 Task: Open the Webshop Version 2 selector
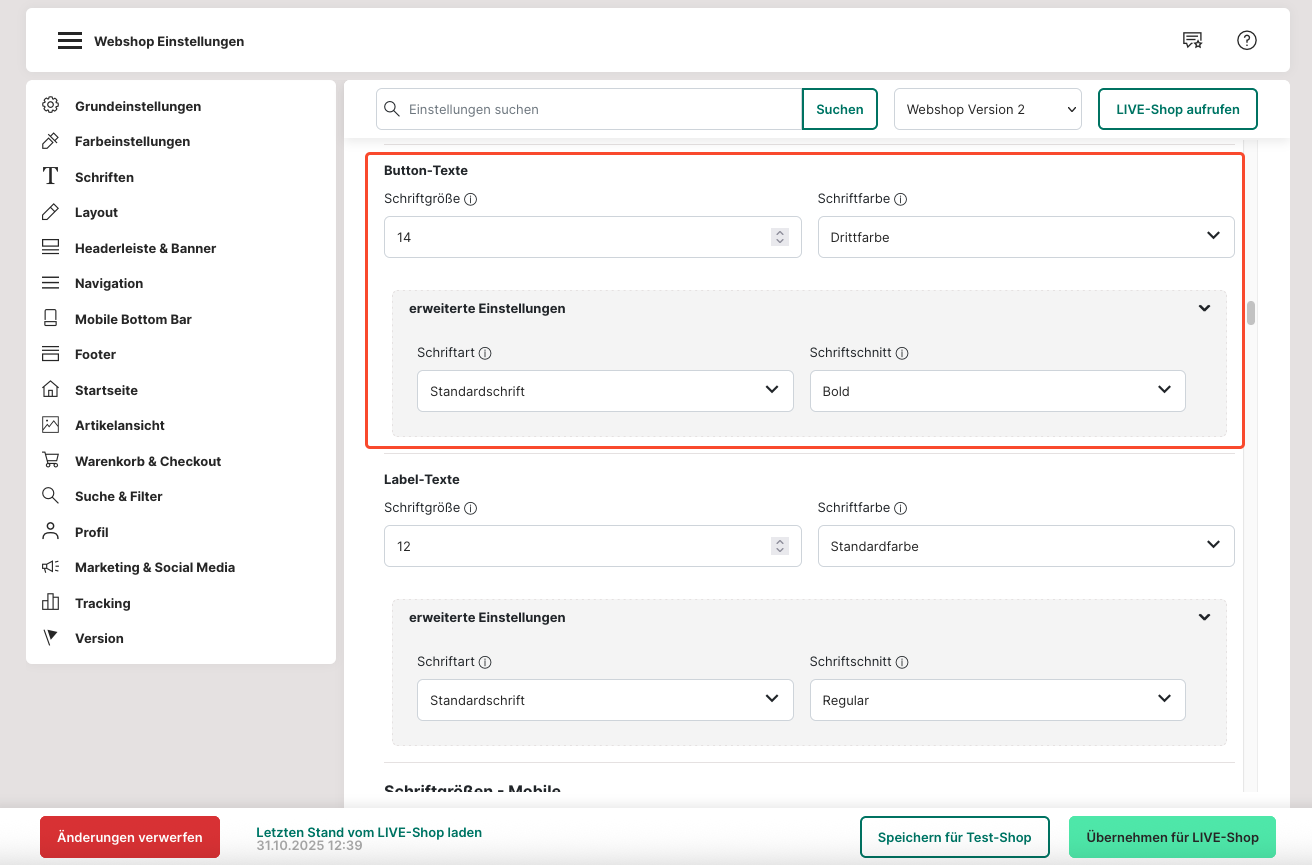(987, 109)
